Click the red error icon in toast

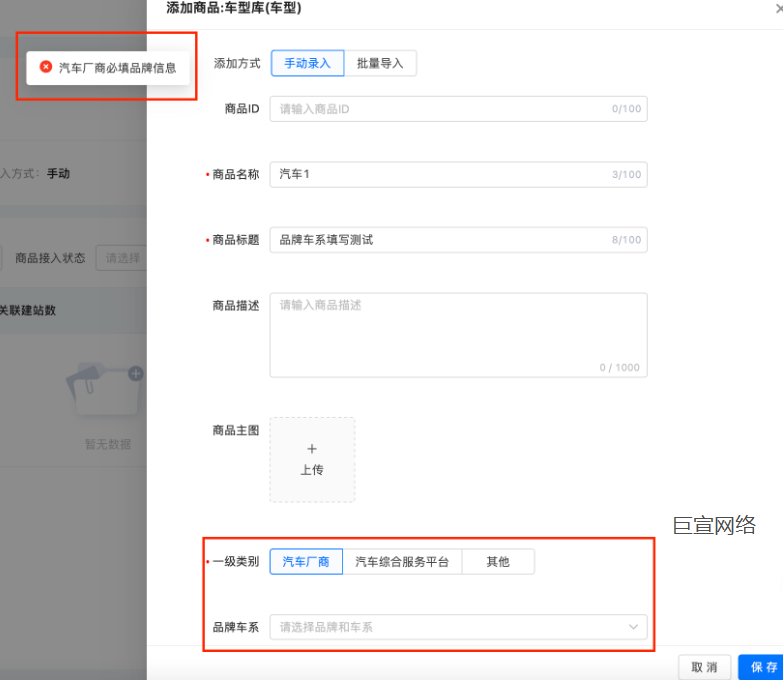pyautogui.click(x=46, y=67)
